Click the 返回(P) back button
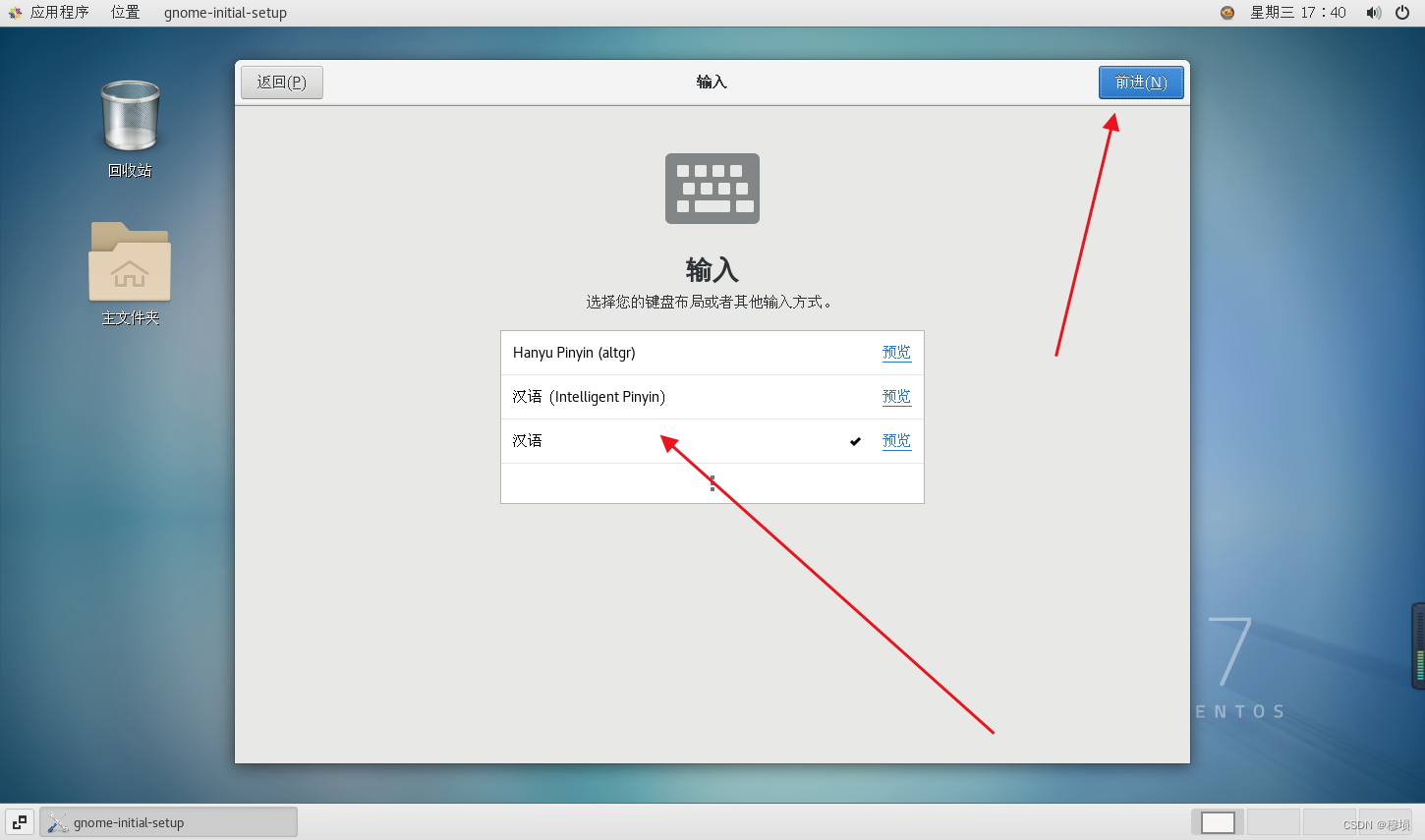 tap(282, 83)
